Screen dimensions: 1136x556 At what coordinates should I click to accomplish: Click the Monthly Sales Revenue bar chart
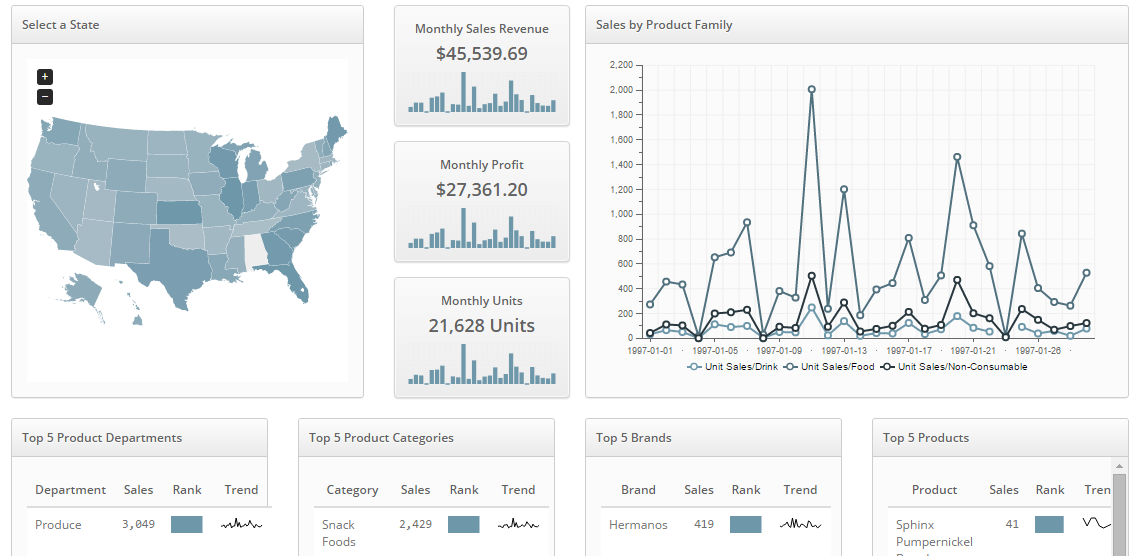click(x=482, y=91)
